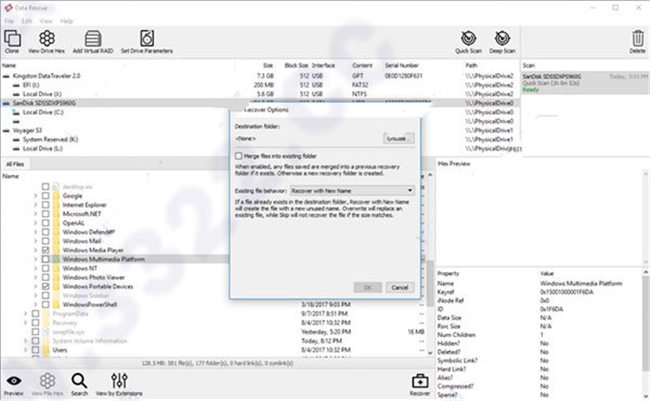Click the Add Virtual RAID icon

(93, 41)
